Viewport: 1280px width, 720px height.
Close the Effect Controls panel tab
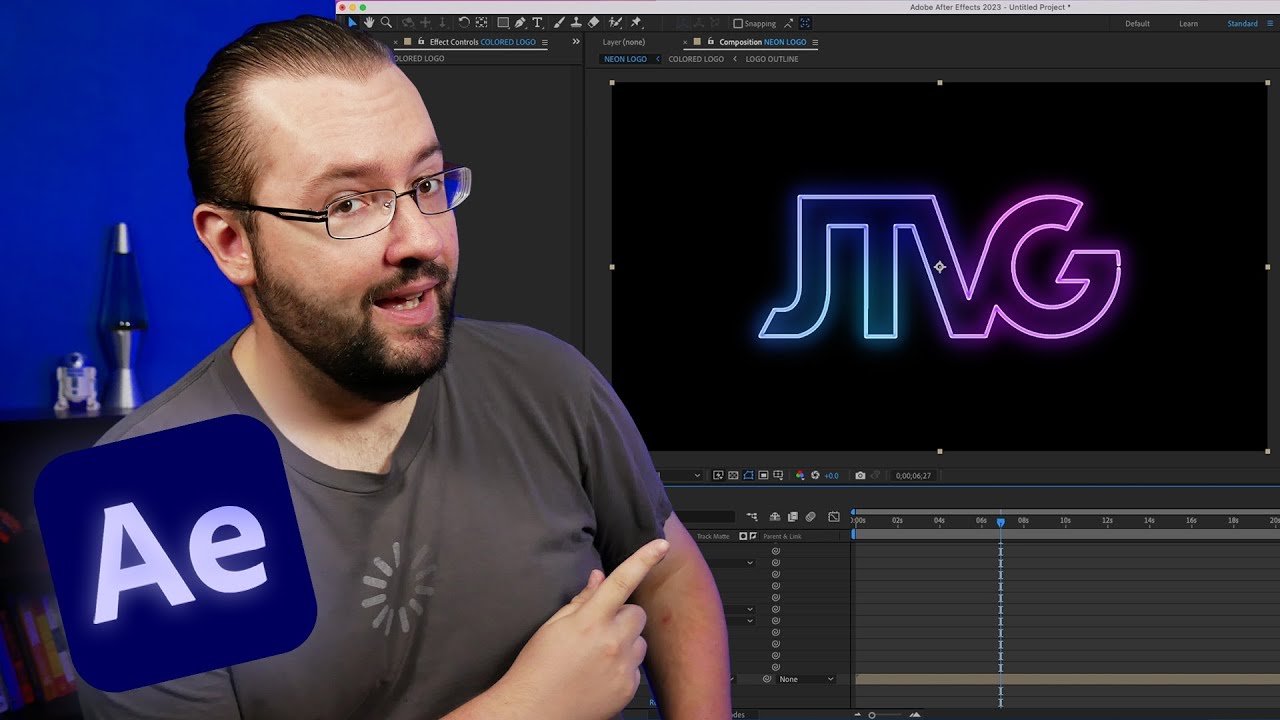point(396,42)
